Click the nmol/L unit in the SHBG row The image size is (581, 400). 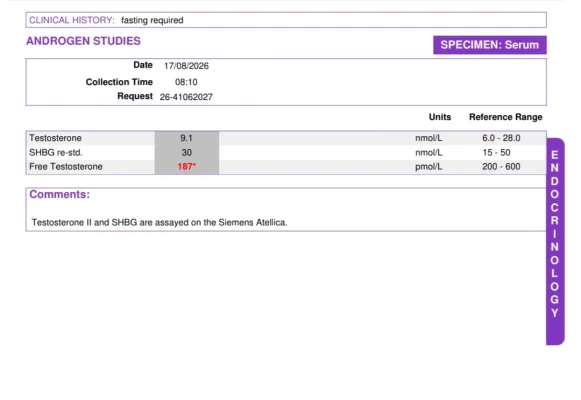coord(429,153)
